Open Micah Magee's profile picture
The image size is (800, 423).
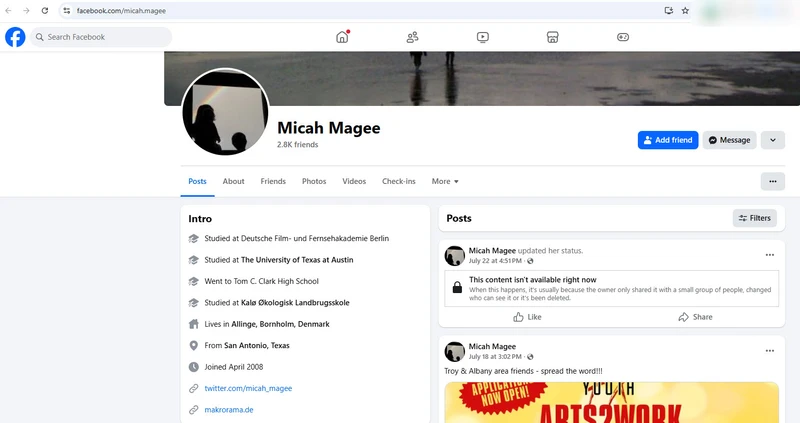click(225, 112)
